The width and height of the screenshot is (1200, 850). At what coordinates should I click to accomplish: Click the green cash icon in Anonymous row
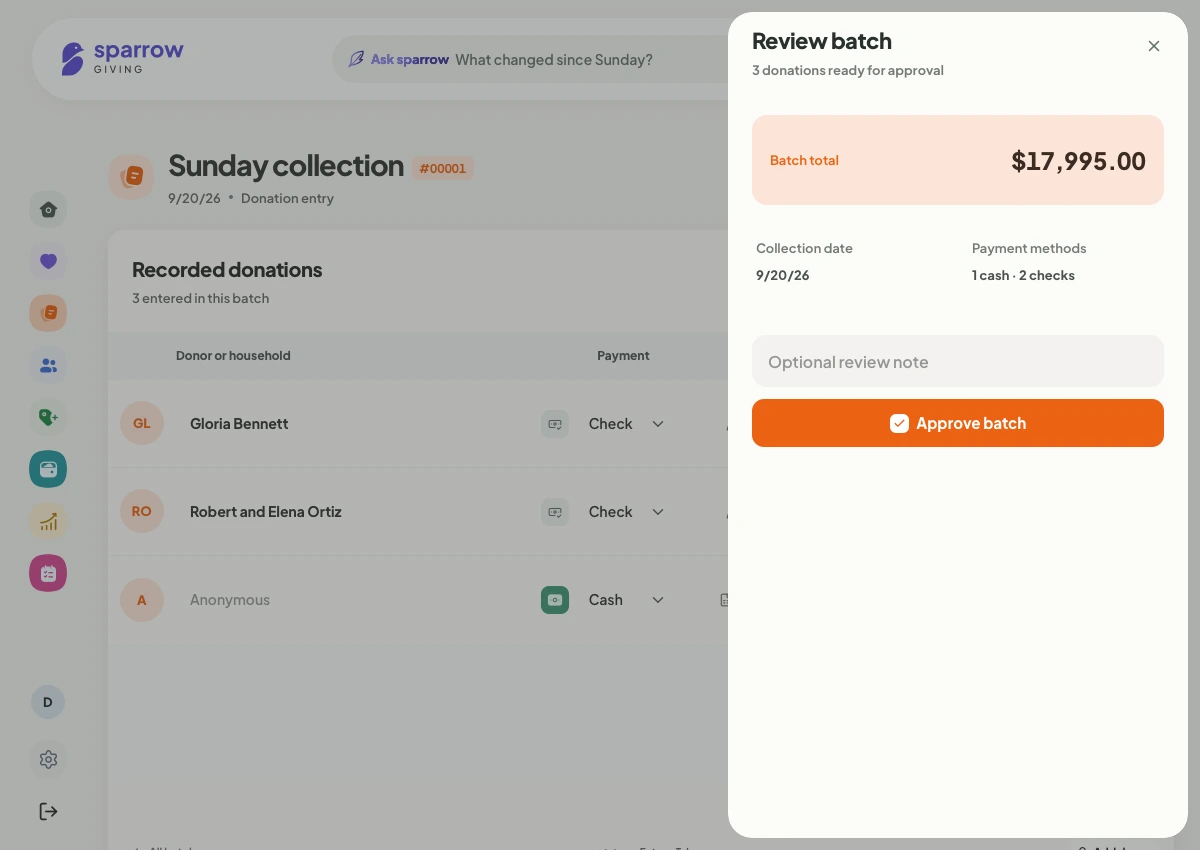pos(555,600)
